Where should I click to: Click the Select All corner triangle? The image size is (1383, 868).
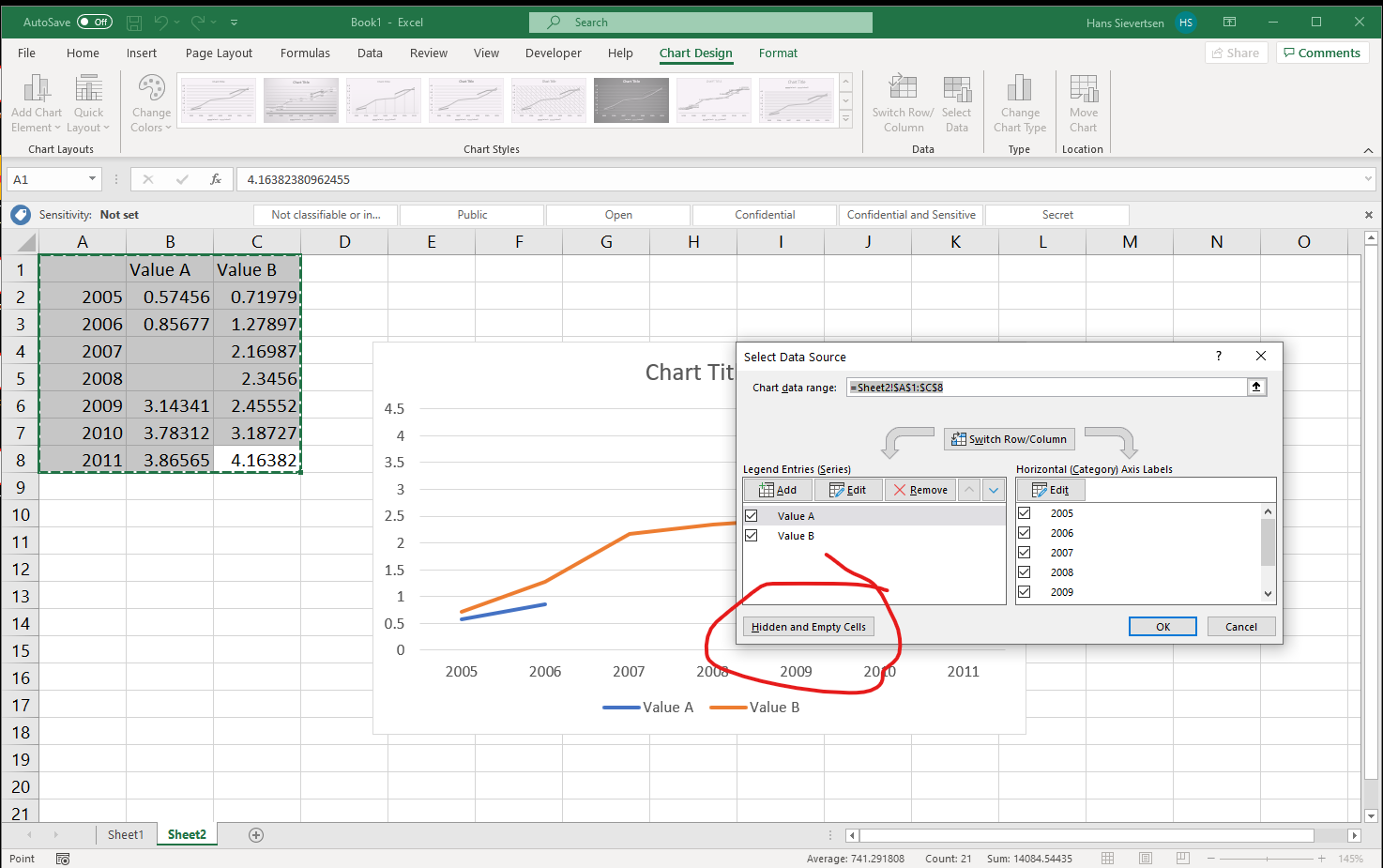[25, 243]
